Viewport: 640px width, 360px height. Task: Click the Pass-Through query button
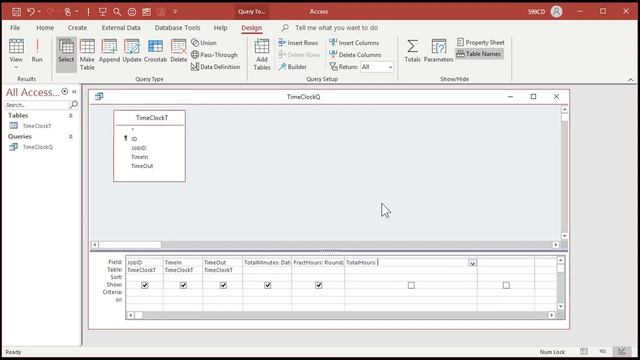(x=214, y=55)
